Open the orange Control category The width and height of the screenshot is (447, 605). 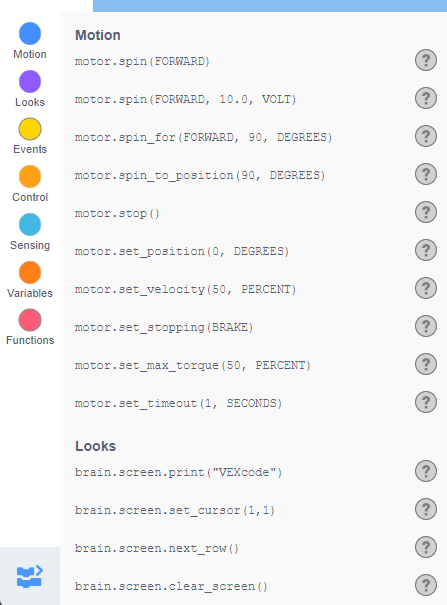tap(30, 177)
